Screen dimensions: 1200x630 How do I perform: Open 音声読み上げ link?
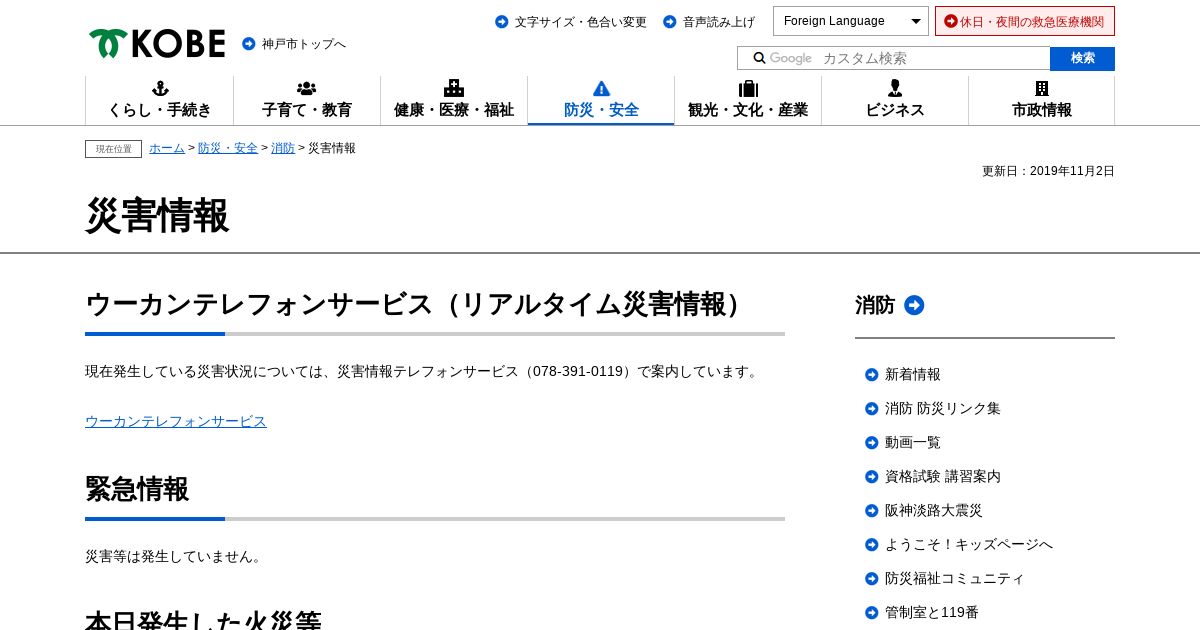click(719, 21)
